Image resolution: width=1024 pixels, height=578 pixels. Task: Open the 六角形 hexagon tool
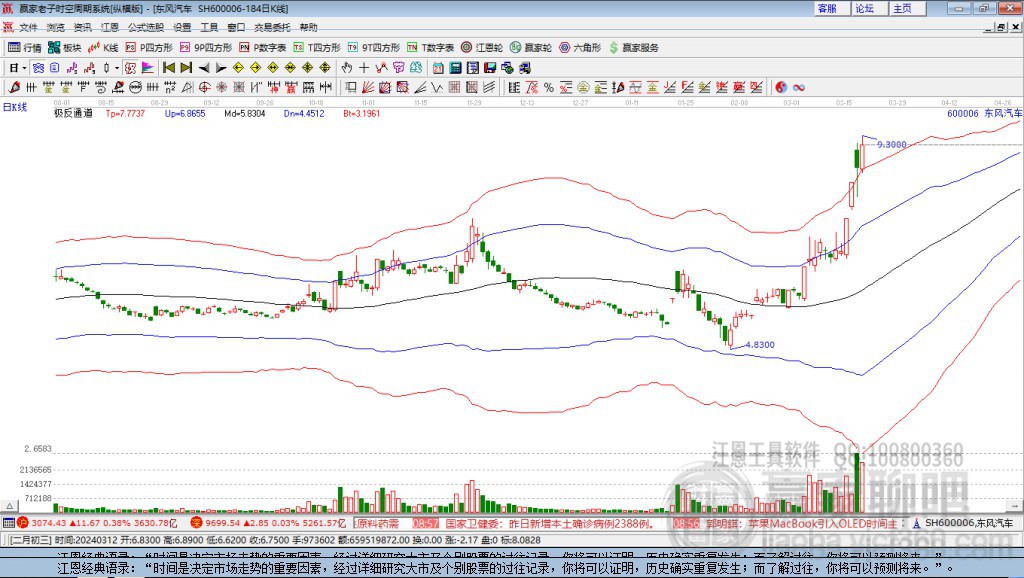(579, 47)
